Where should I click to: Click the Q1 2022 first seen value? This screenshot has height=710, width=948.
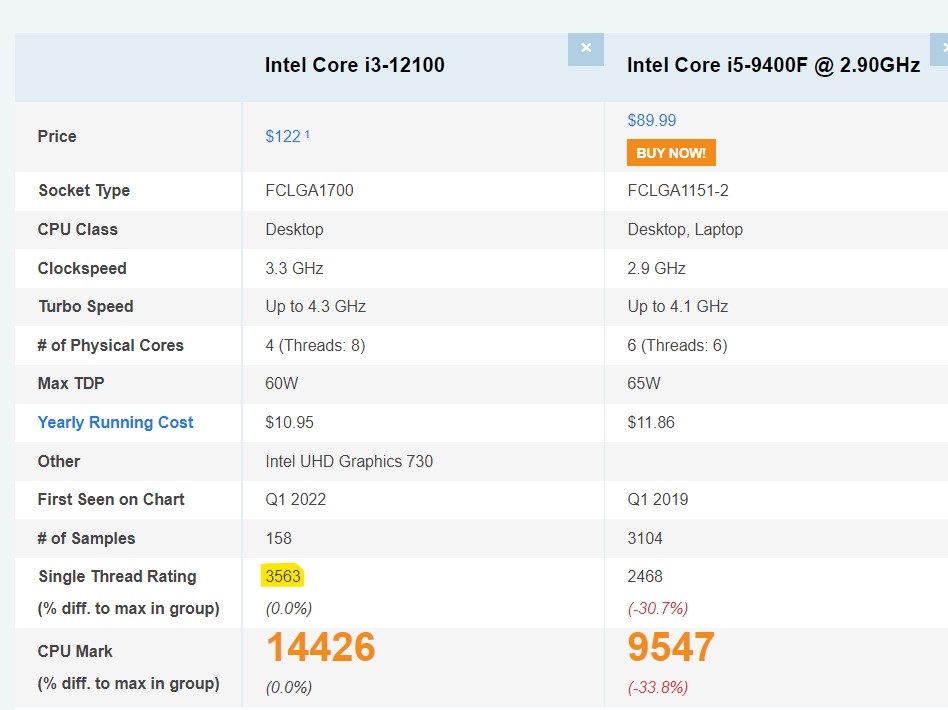pos(296,500)
